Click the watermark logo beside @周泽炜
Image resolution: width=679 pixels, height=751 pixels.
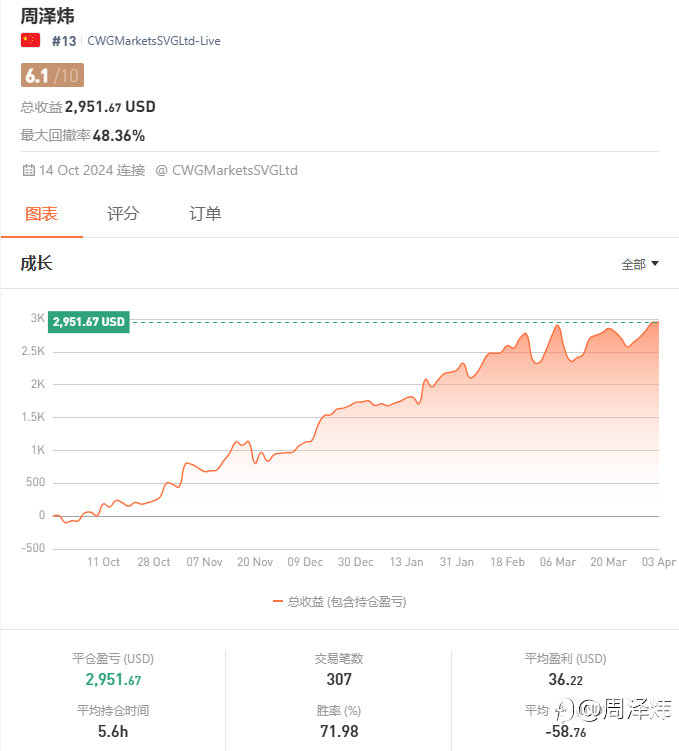tap(567, 710)
